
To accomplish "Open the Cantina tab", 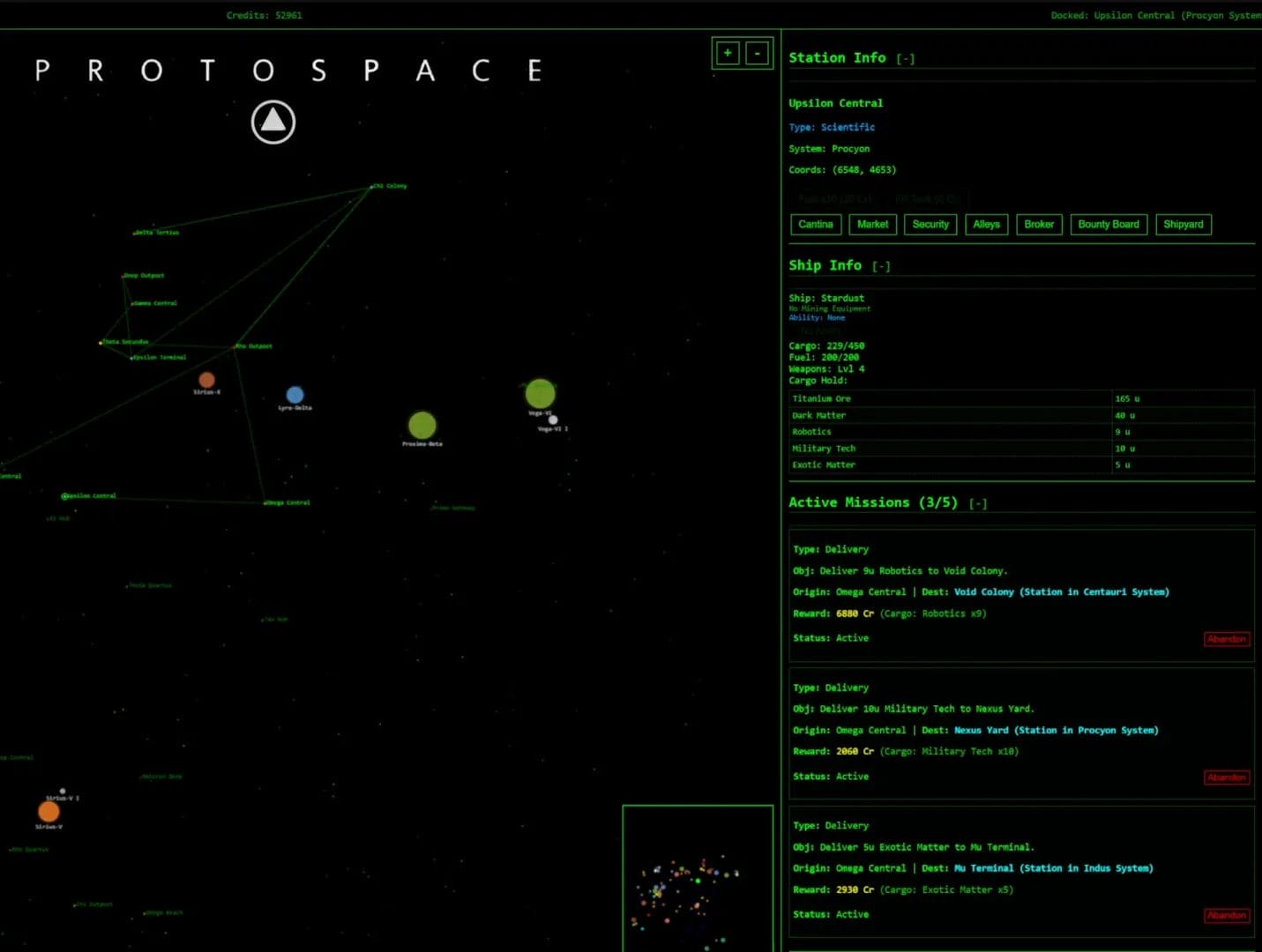I will (815, 224).
